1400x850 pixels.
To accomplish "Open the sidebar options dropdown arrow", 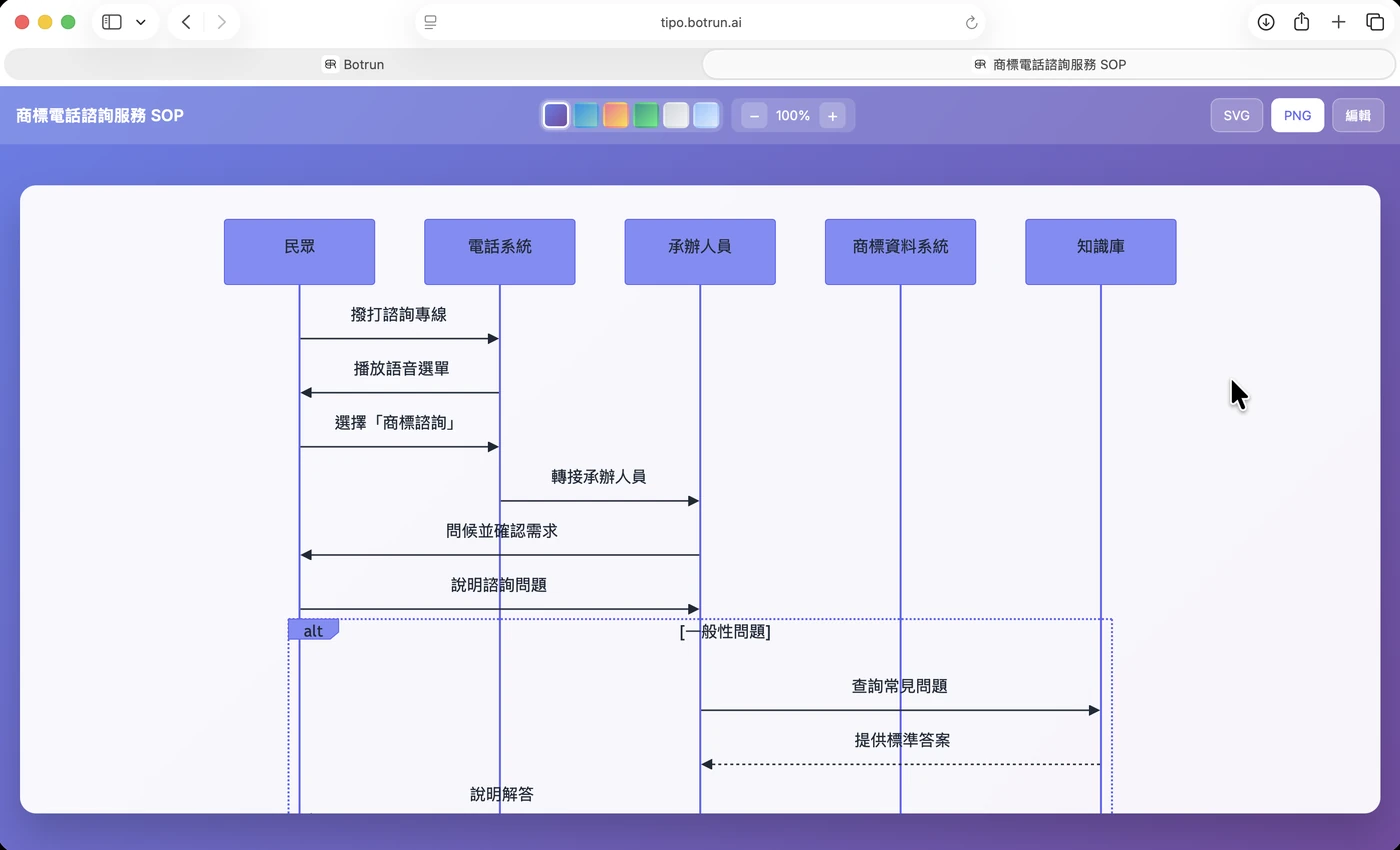I will [141, 22].
